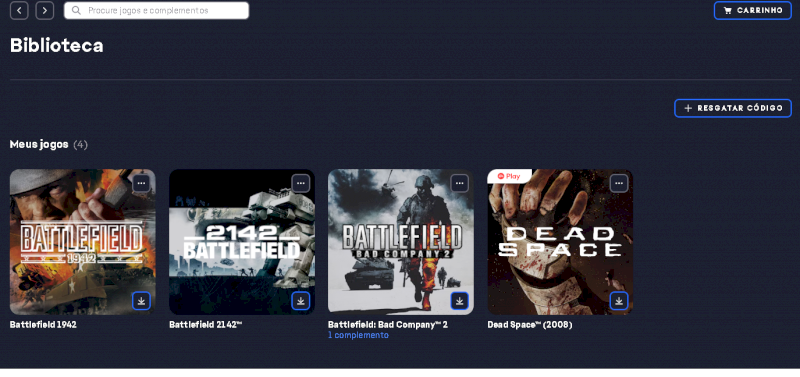Viewport: 800px width, 377px height.
Task: Click the 'Battlefield 1942' title text
Action: point(43,324)
